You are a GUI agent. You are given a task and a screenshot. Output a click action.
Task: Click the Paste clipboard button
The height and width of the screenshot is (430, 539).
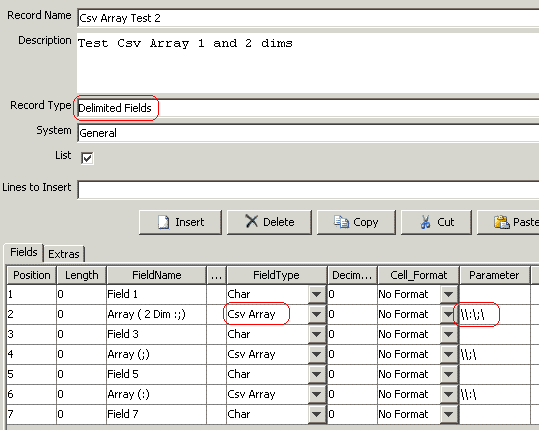509,222
